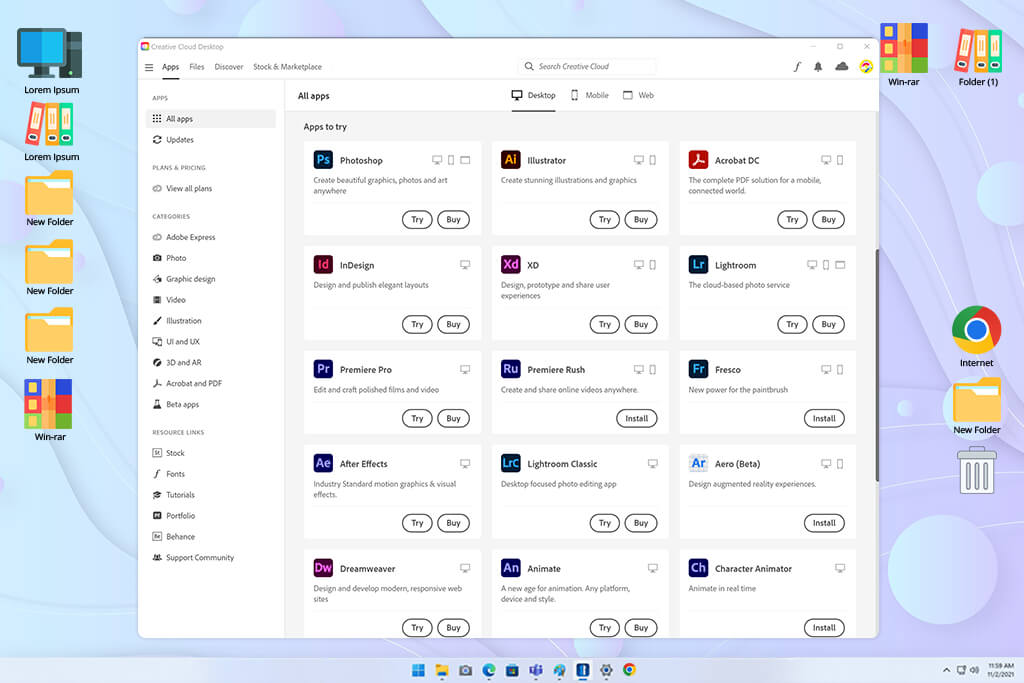Open the Discover tab

click(229, 67)
